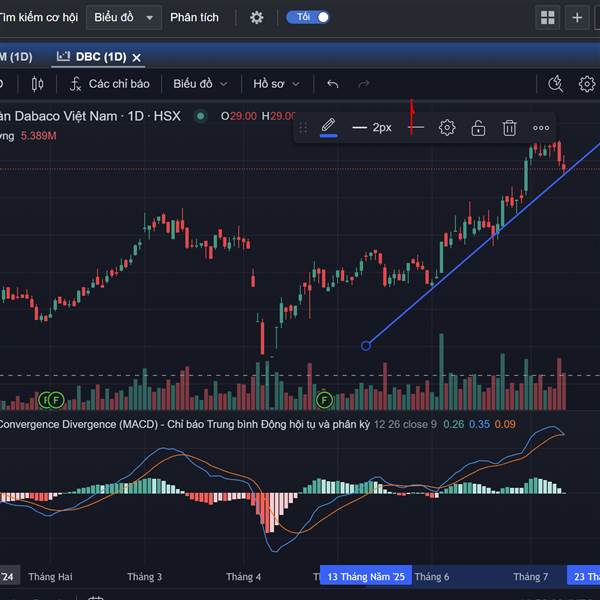The image size is (600, 600).
Task: Close the DBC (1D) tab
Action: (136, 58)
